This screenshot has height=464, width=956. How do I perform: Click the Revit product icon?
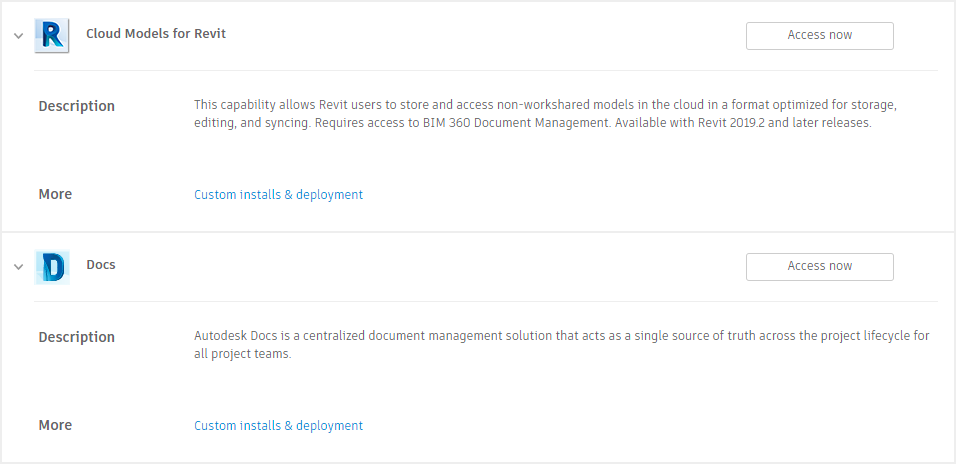click(x=52, y=35)
